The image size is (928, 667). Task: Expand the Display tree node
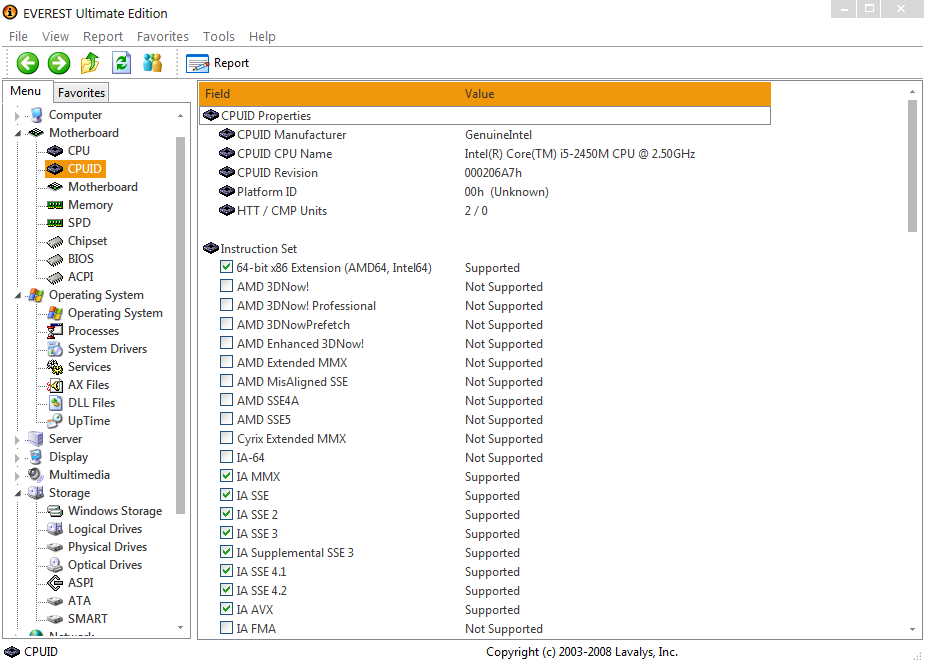(x=17, y=457)
